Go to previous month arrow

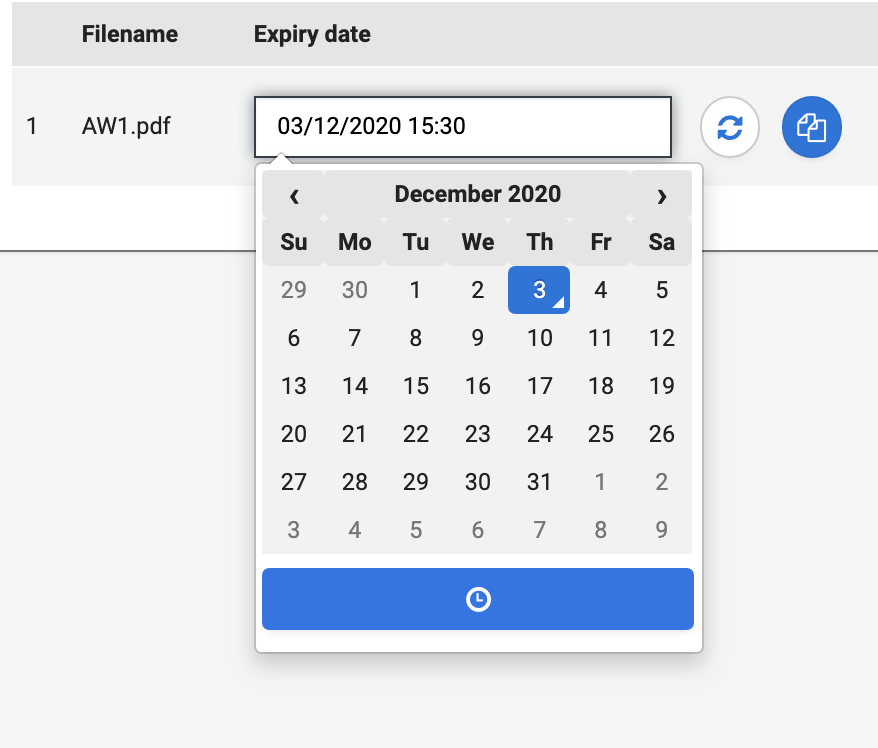[294, 195]
